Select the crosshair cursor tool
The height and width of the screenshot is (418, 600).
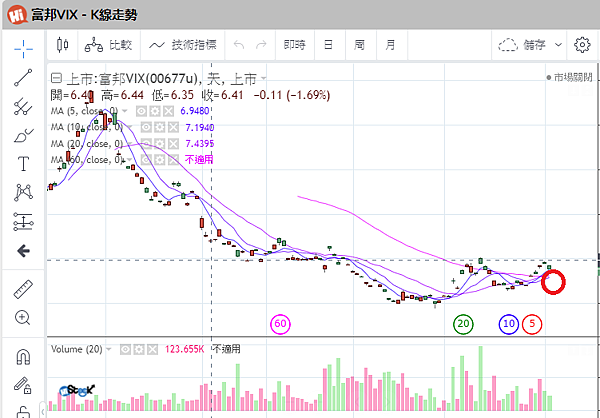(x=23, y=49)
